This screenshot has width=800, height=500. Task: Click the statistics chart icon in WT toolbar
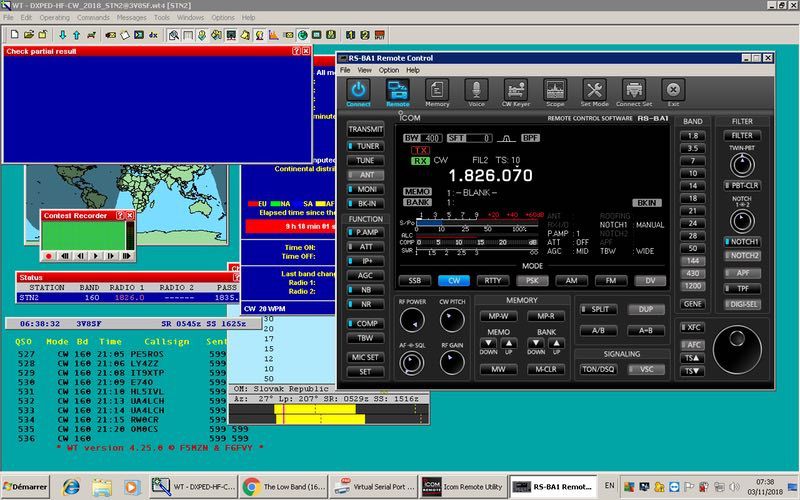273,35
